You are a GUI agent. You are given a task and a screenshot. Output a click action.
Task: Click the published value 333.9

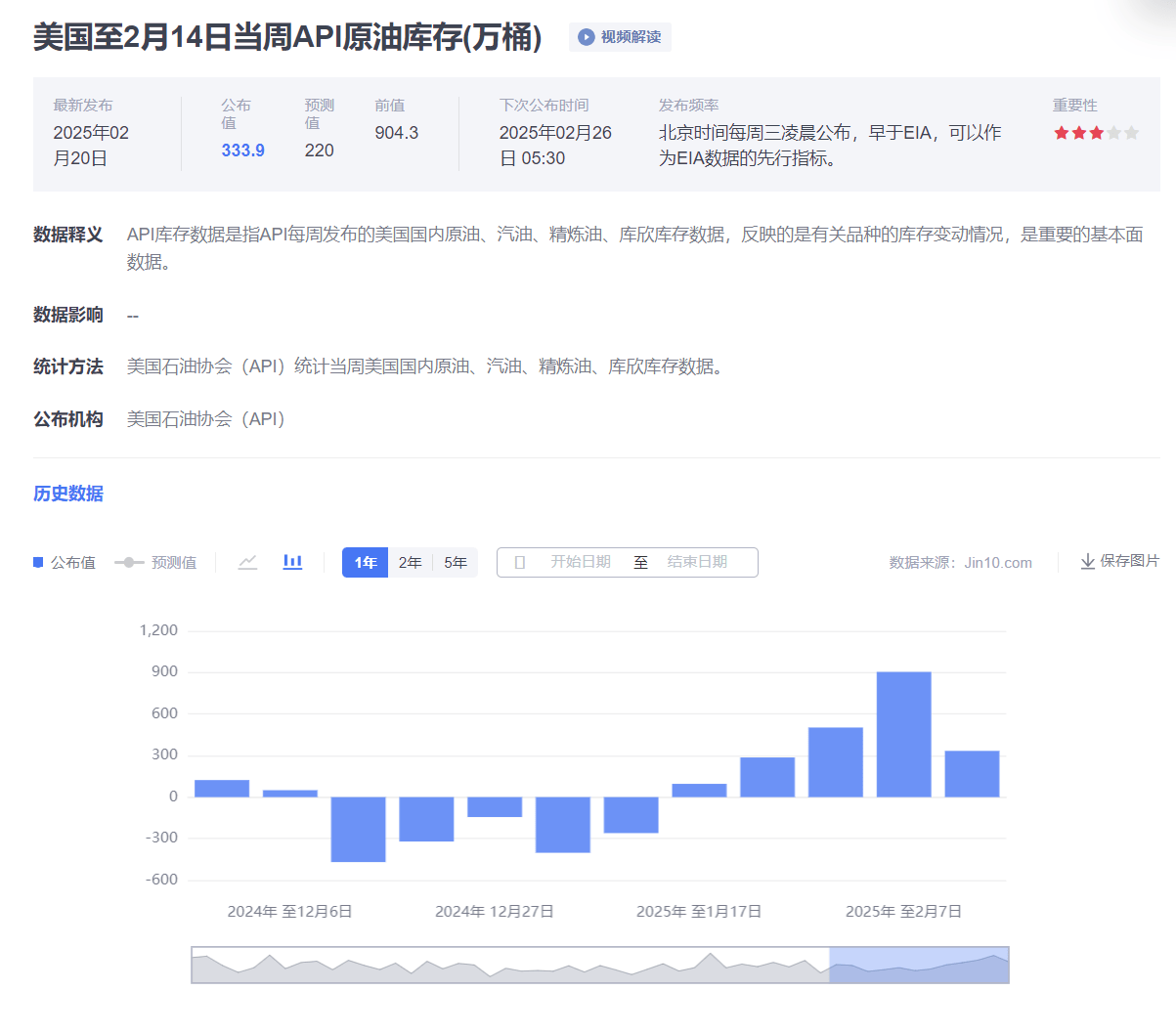[242, 151]
